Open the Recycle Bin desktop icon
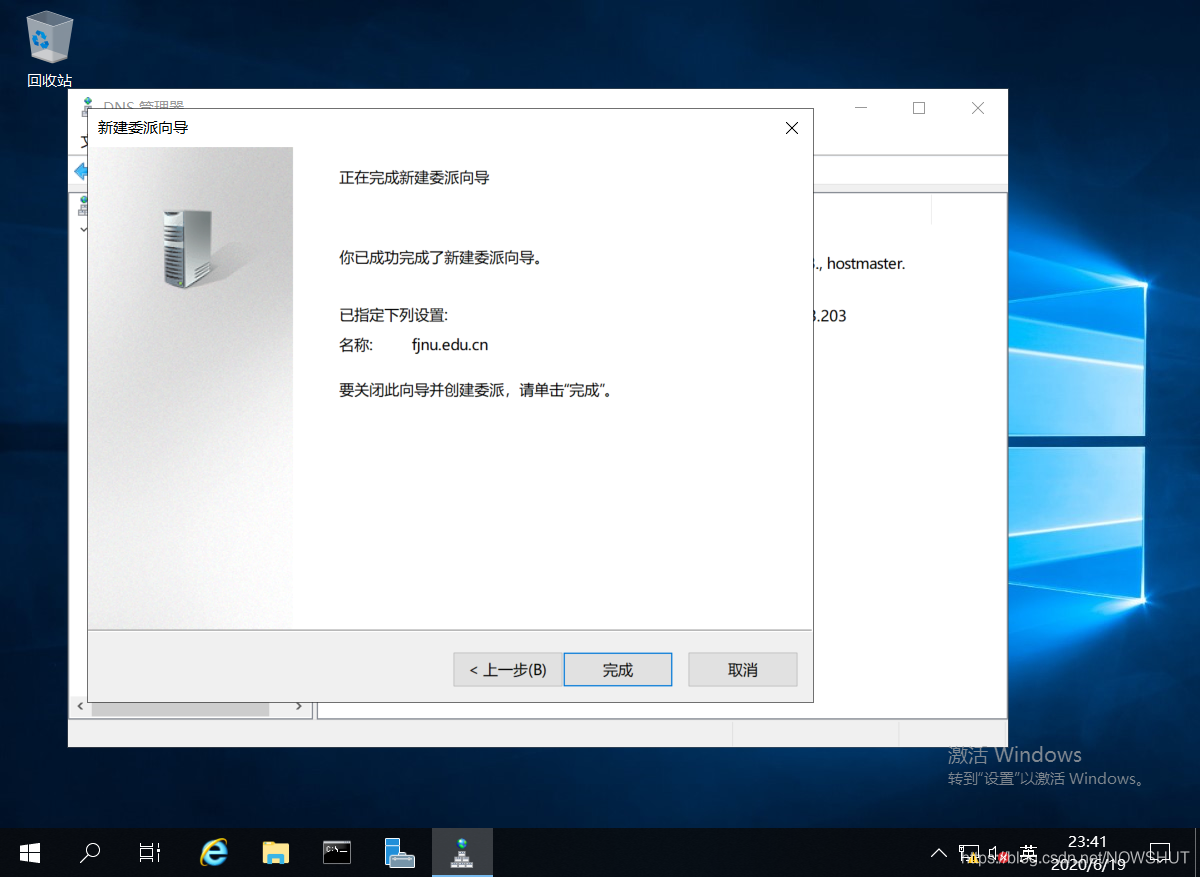Viewport: 1200px width, 877px height. pyautogui.click(x=48, y=40)
